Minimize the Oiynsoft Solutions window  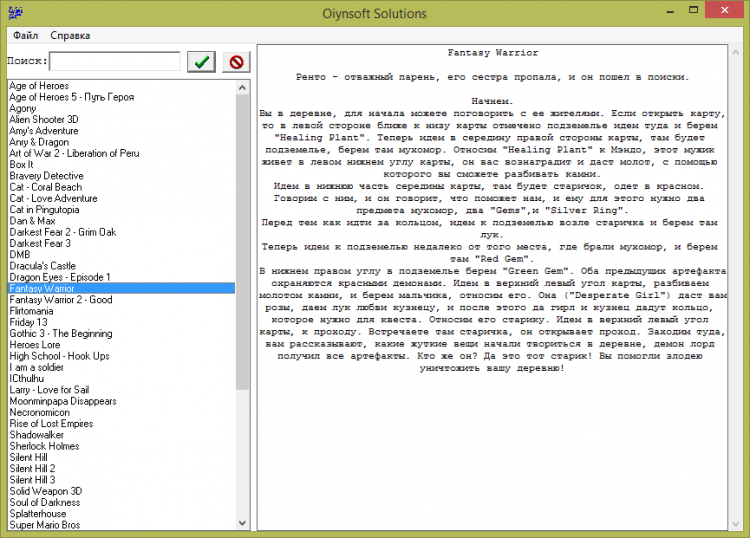coord(671,11)
